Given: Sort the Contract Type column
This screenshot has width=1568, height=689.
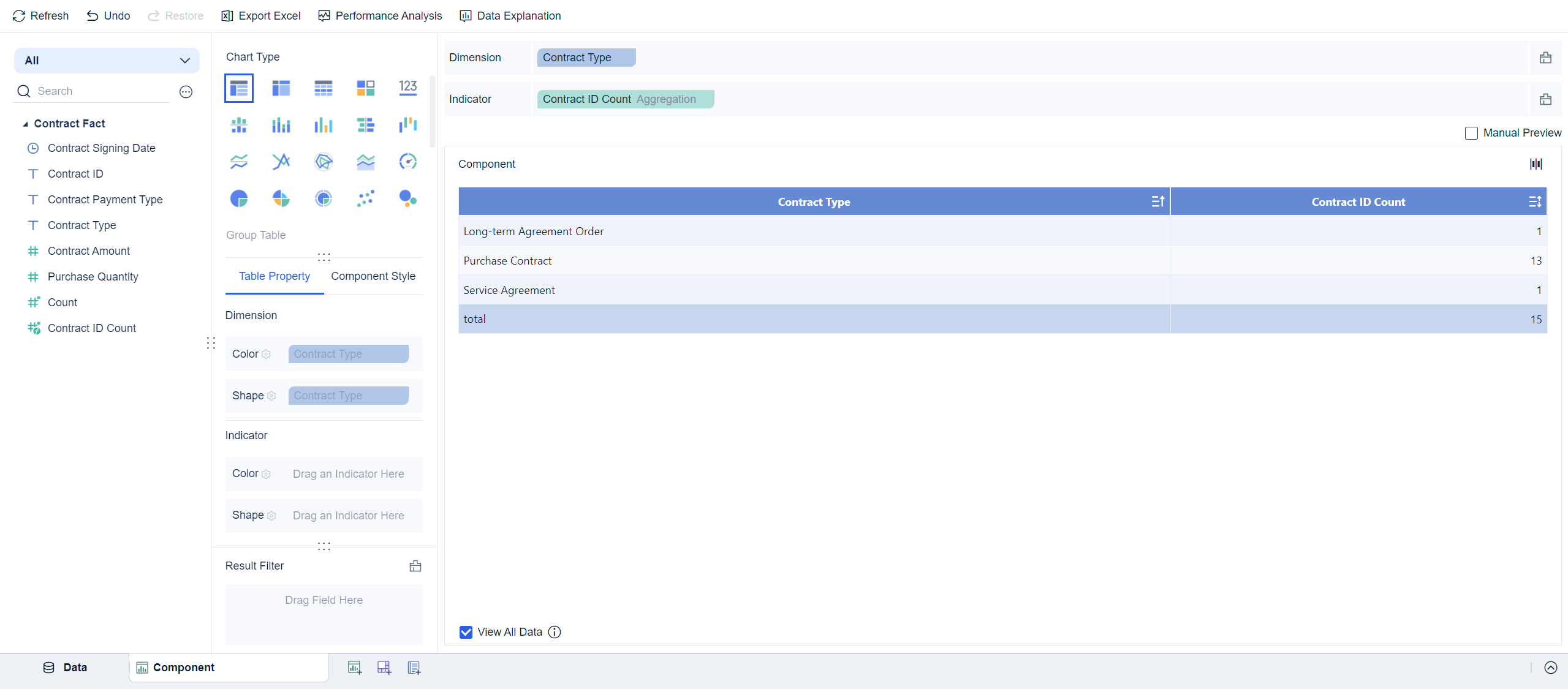Looking at the screenshot, I should click(x=1157, y=201).
